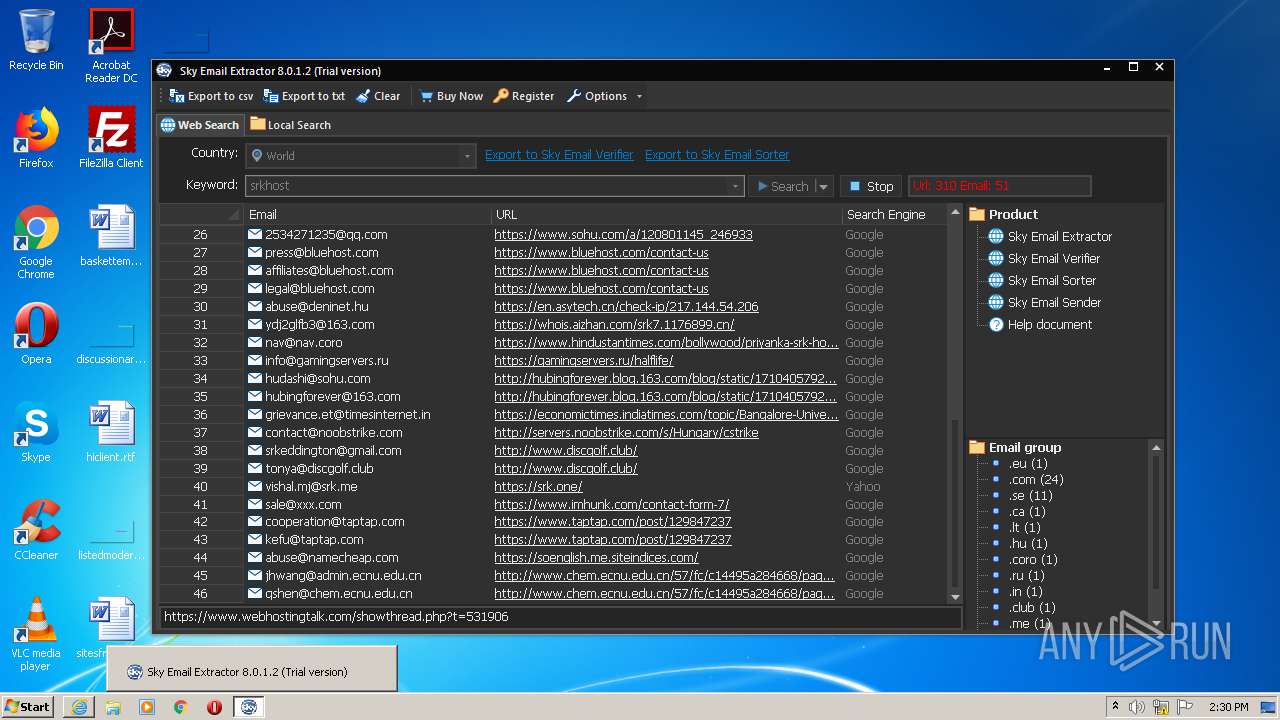Screen dimensions: 1280x720
Task: Select .club (1) email group
Action: [1031, 608]
